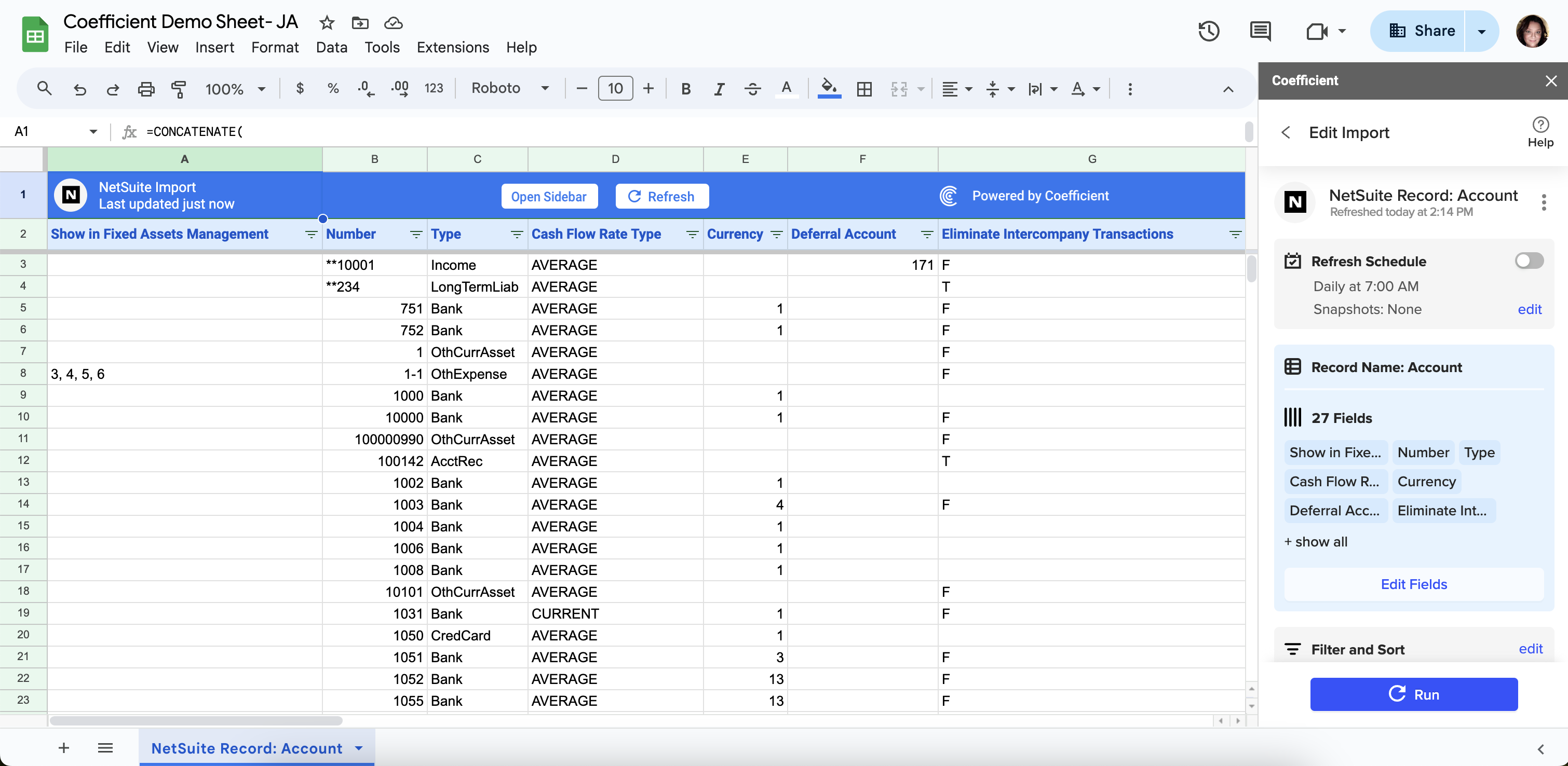Click the Share button
The height and width of the screenshot is (766, 1568).
point(1420,31)
